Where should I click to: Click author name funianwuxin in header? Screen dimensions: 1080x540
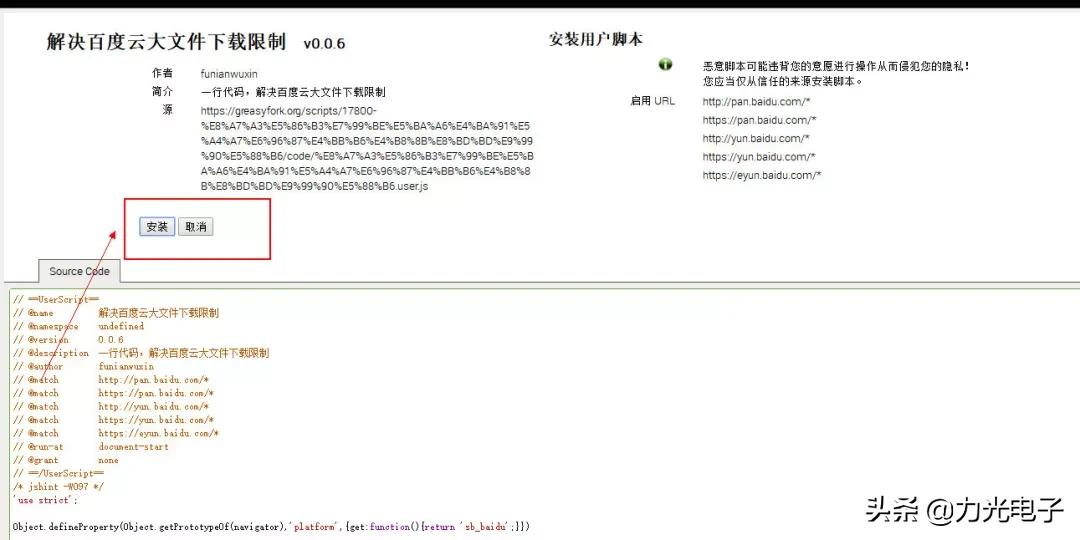[x=229, y=74]
